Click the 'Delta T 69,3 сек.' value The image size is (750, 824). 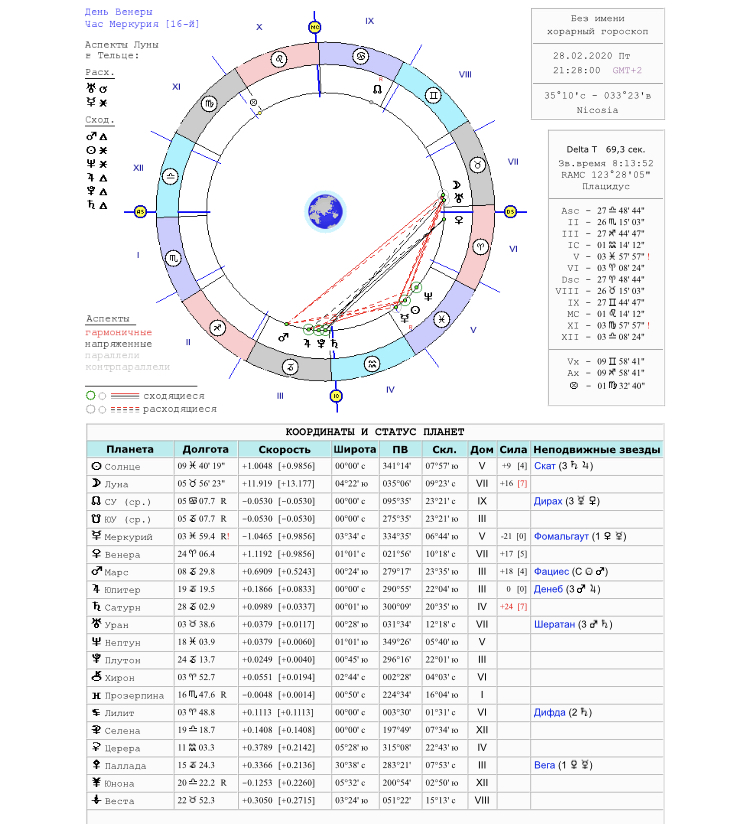[605, 149]
